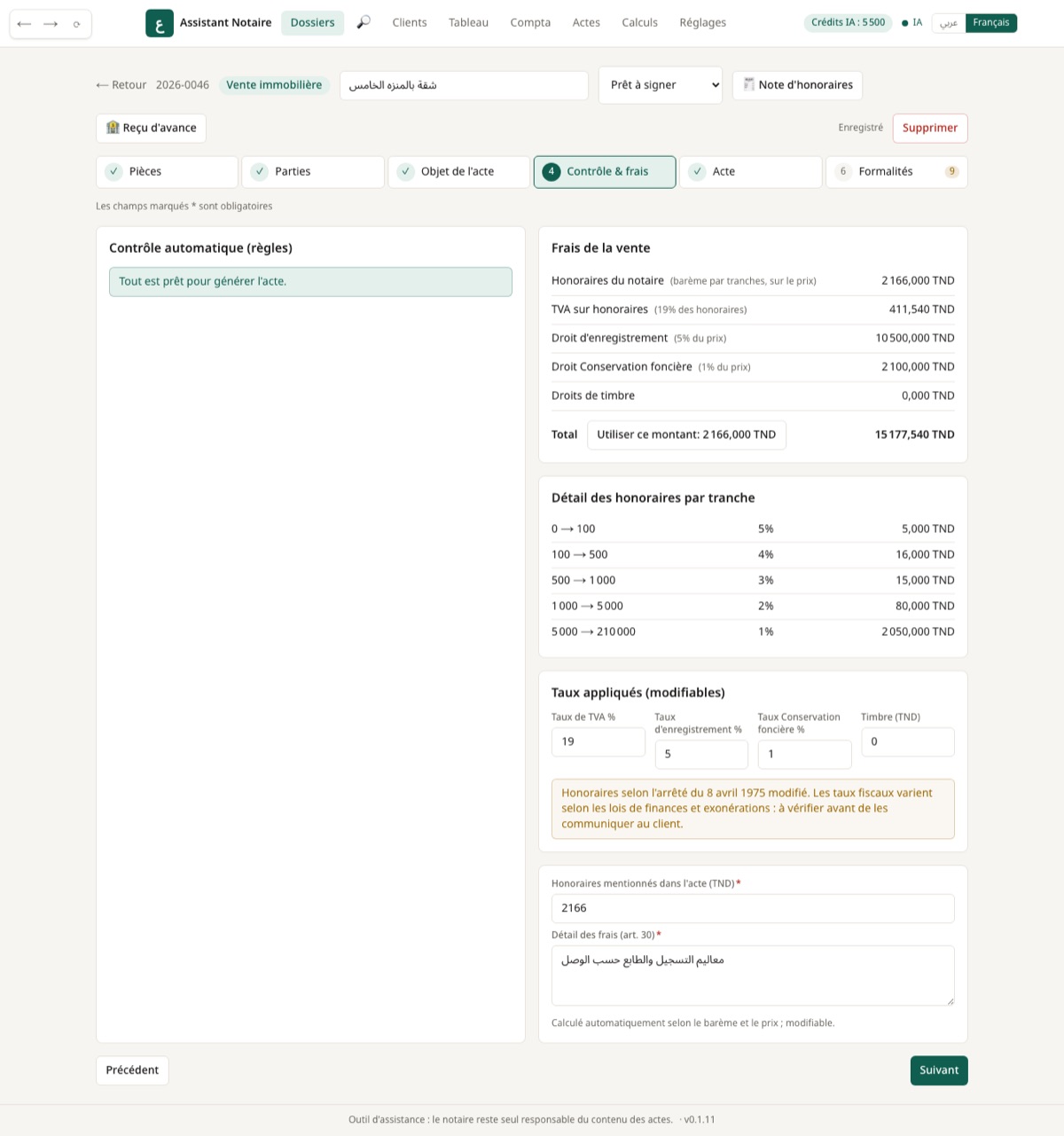Open the Compta section

pos(530,23)
